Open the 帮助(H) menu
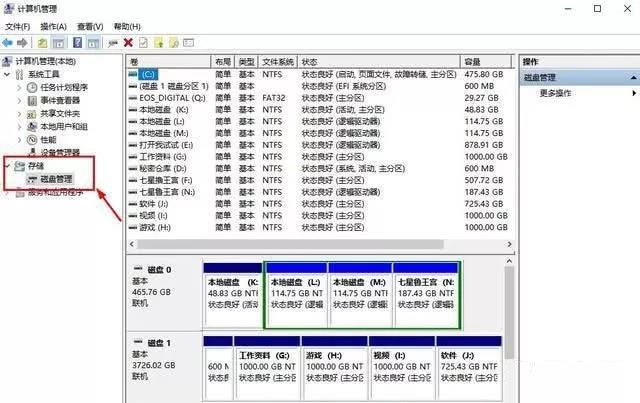 tap(127, 27)
